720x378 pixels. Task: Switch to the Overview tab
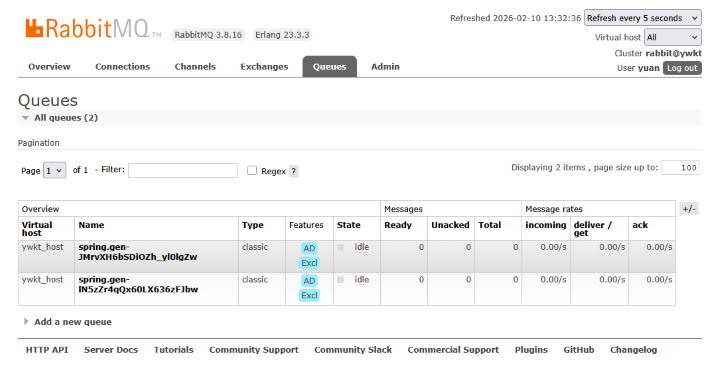49,67
